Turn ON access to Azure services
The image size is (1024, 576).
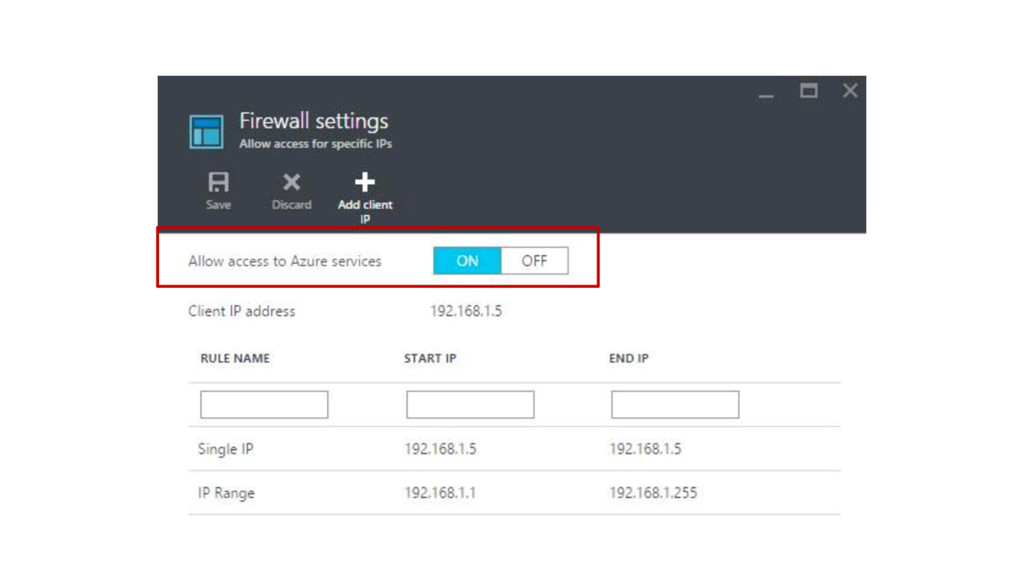(467, 261)
